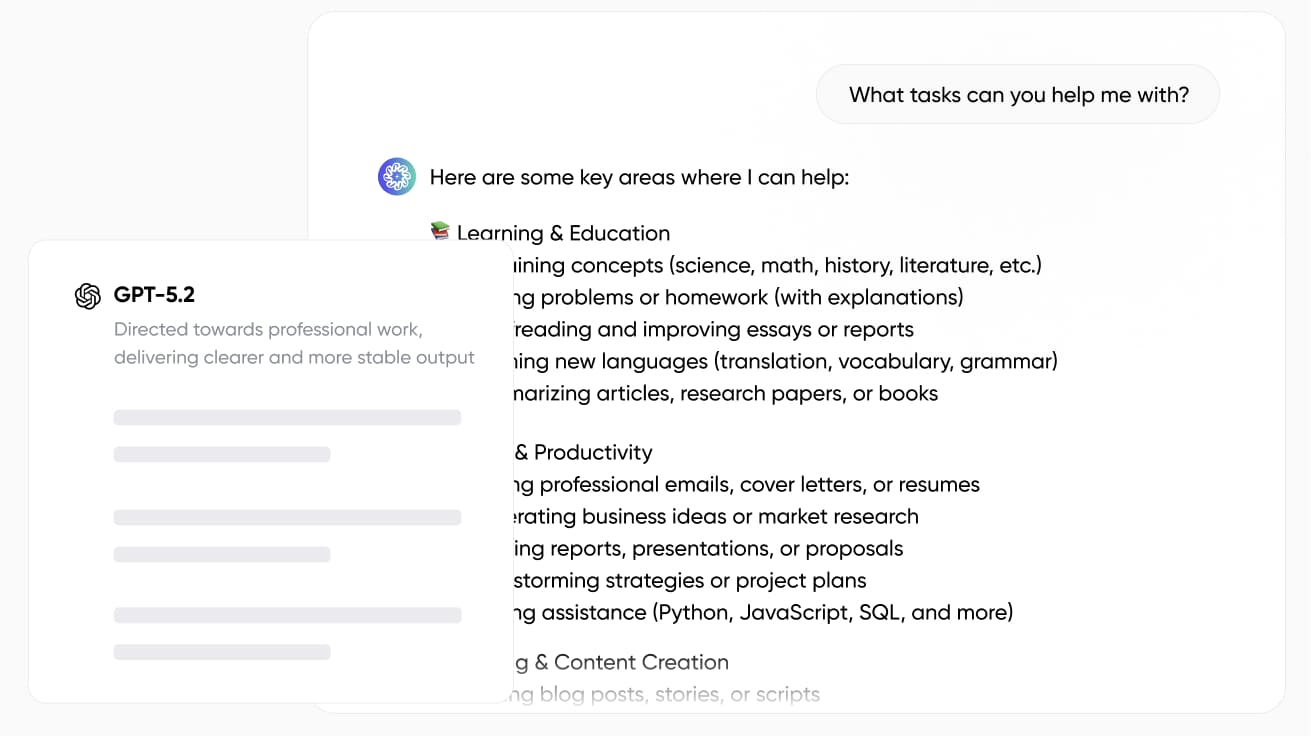Click the books emoji next to Learning & Education

coord(440,232)
